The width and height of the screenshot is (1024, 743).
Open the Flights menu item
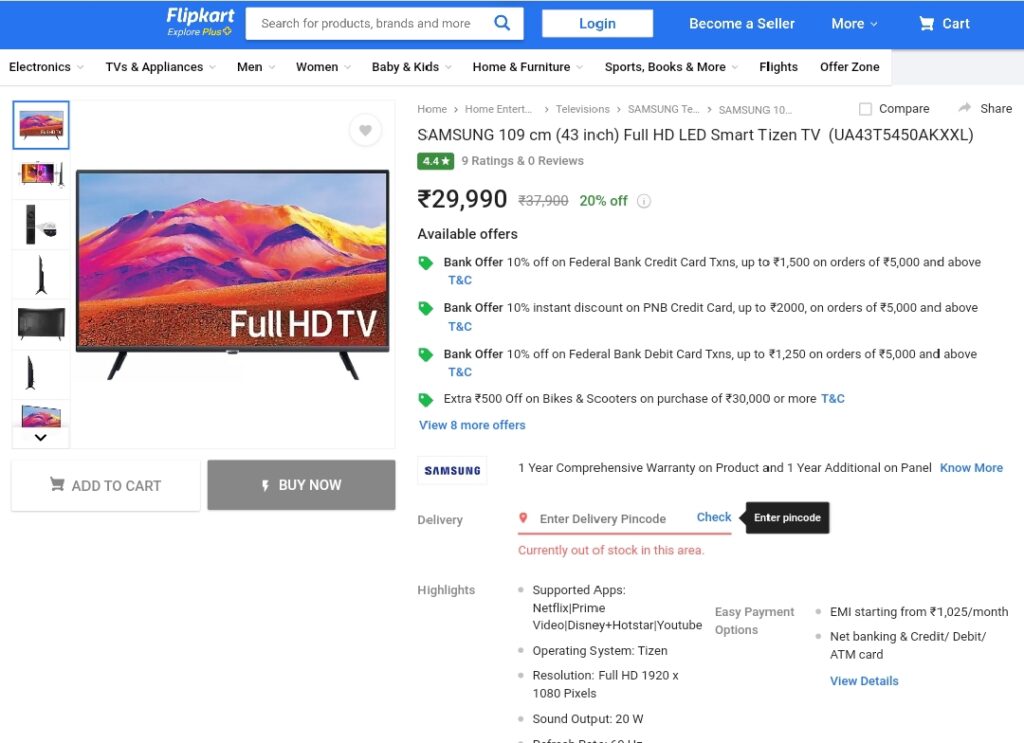[778, 67]
